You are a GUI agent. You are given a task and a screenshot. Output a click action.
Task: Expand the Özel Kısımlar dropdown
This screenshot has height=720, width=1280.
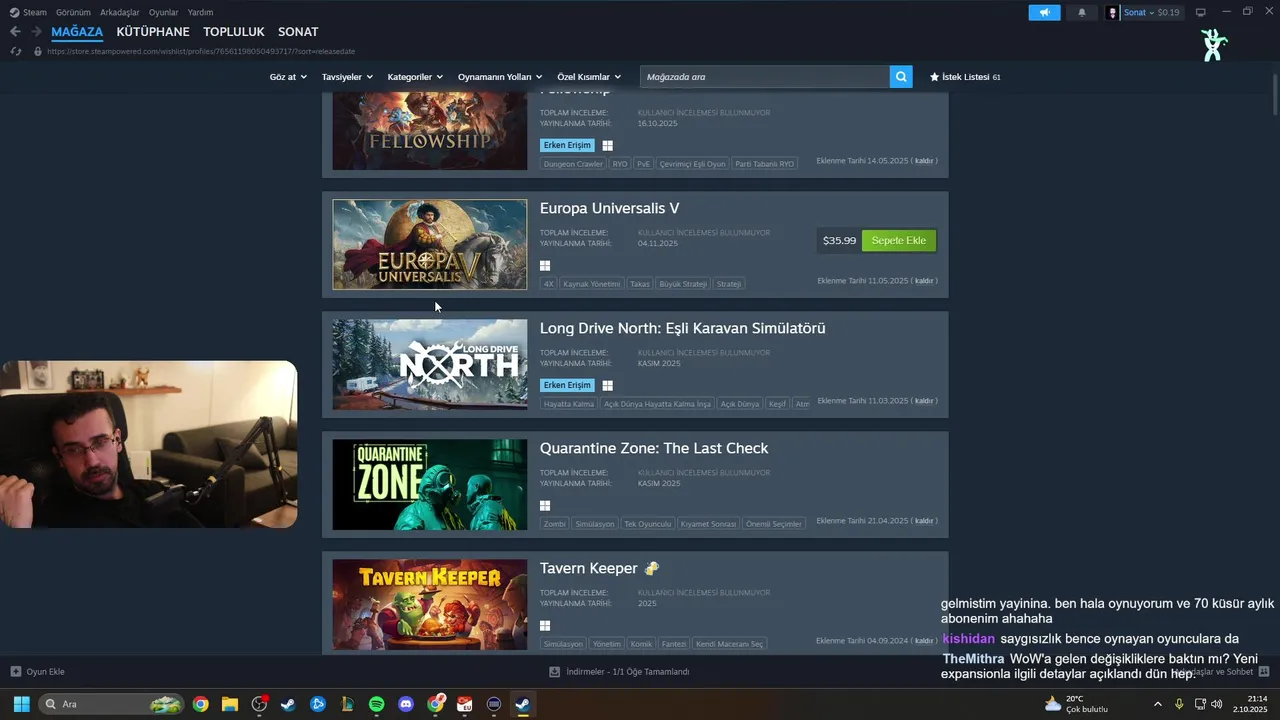(589, 77)
